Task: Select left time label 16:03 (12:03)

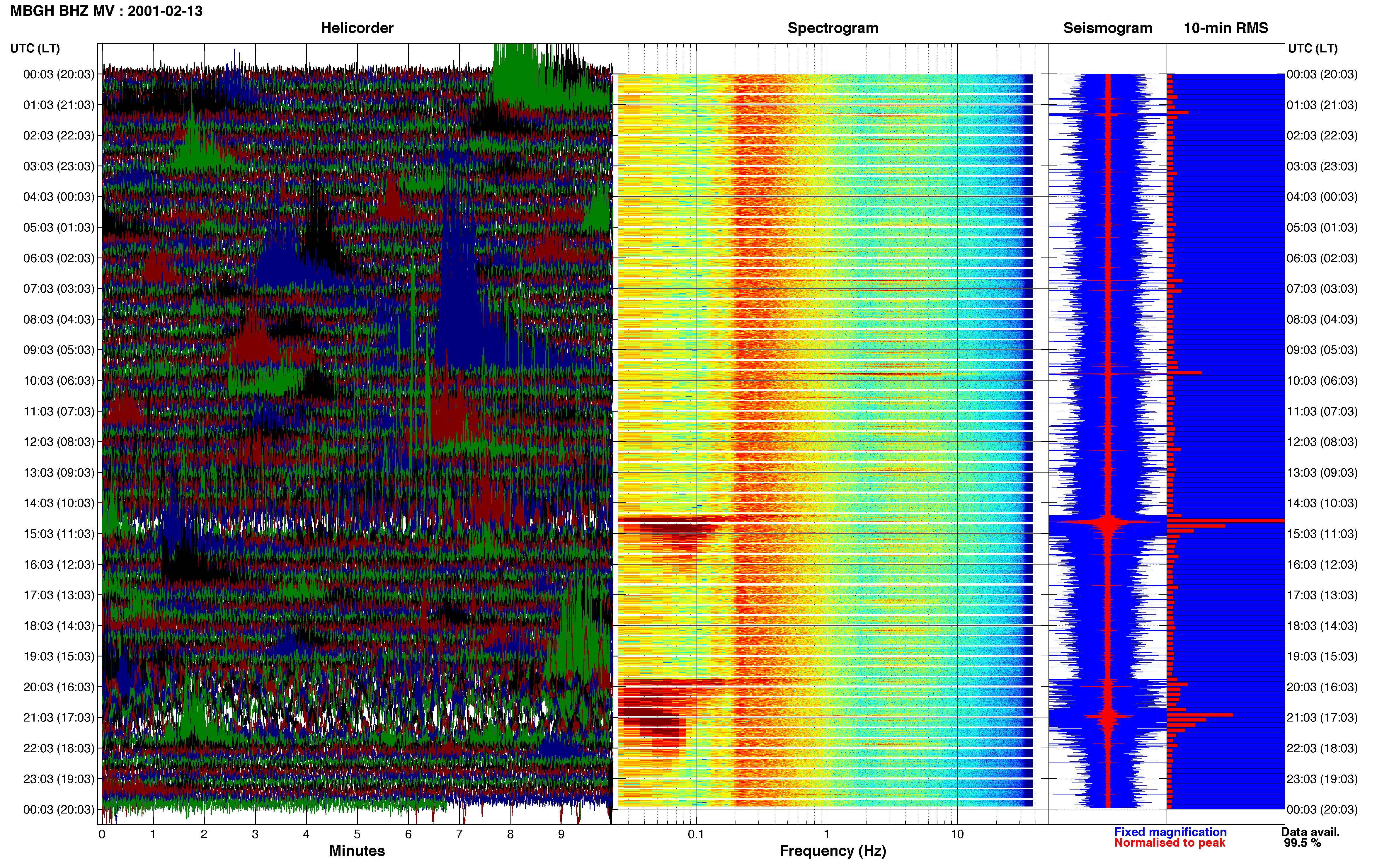Action: tap(59, 564)
